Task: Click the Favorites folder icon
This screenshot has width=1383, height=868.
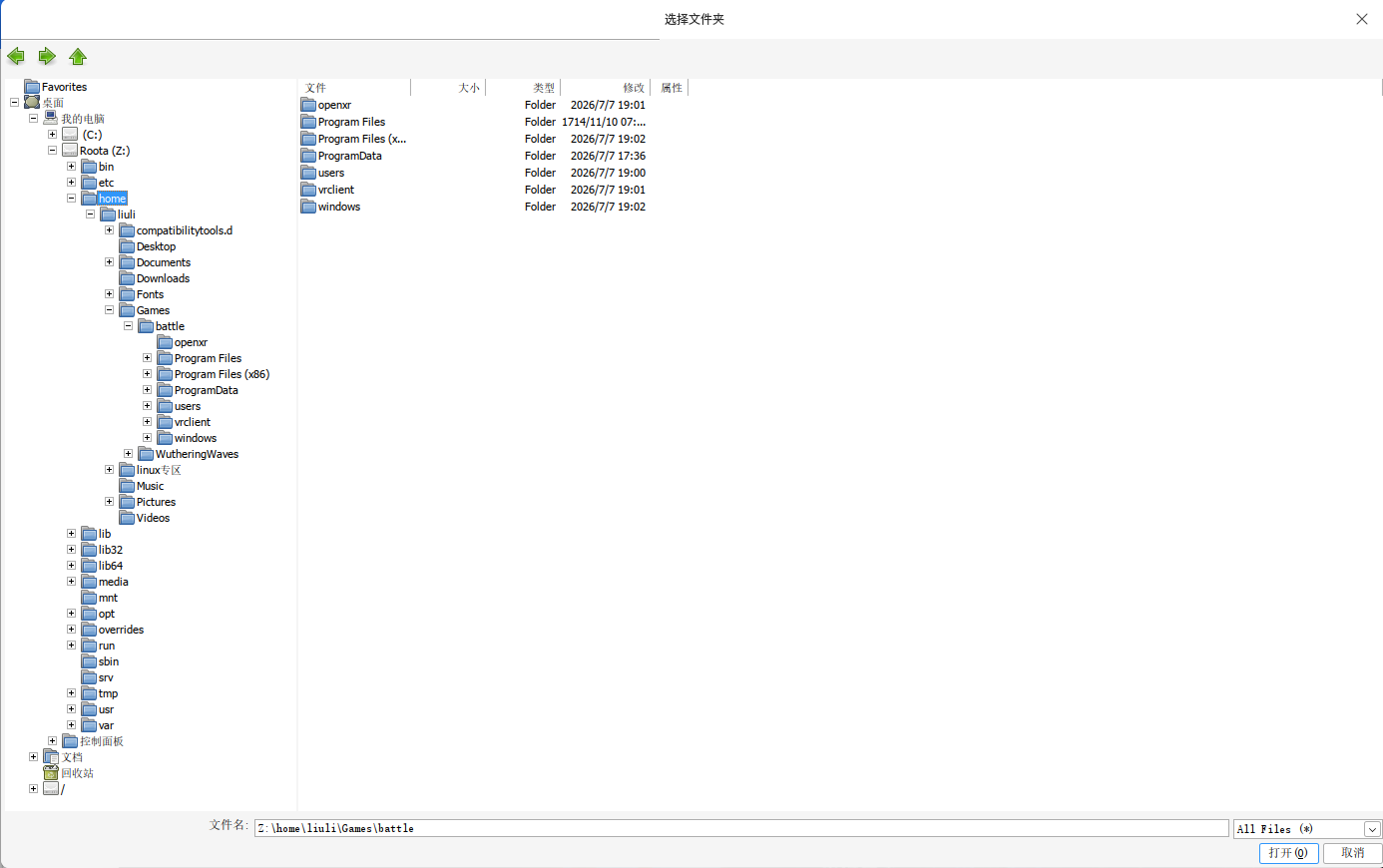Action: pyautogui.click(x=32, y=87)
